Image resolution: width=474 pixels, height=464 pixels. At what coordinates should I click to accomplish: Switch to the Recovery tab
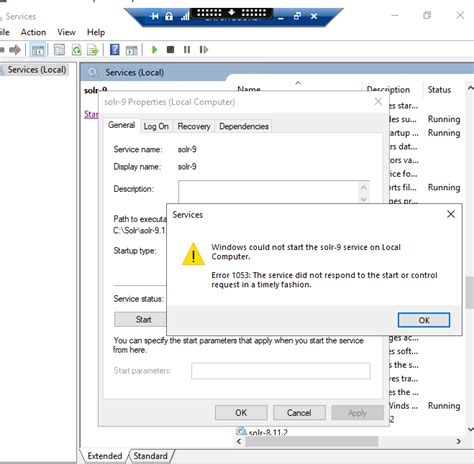194,126
